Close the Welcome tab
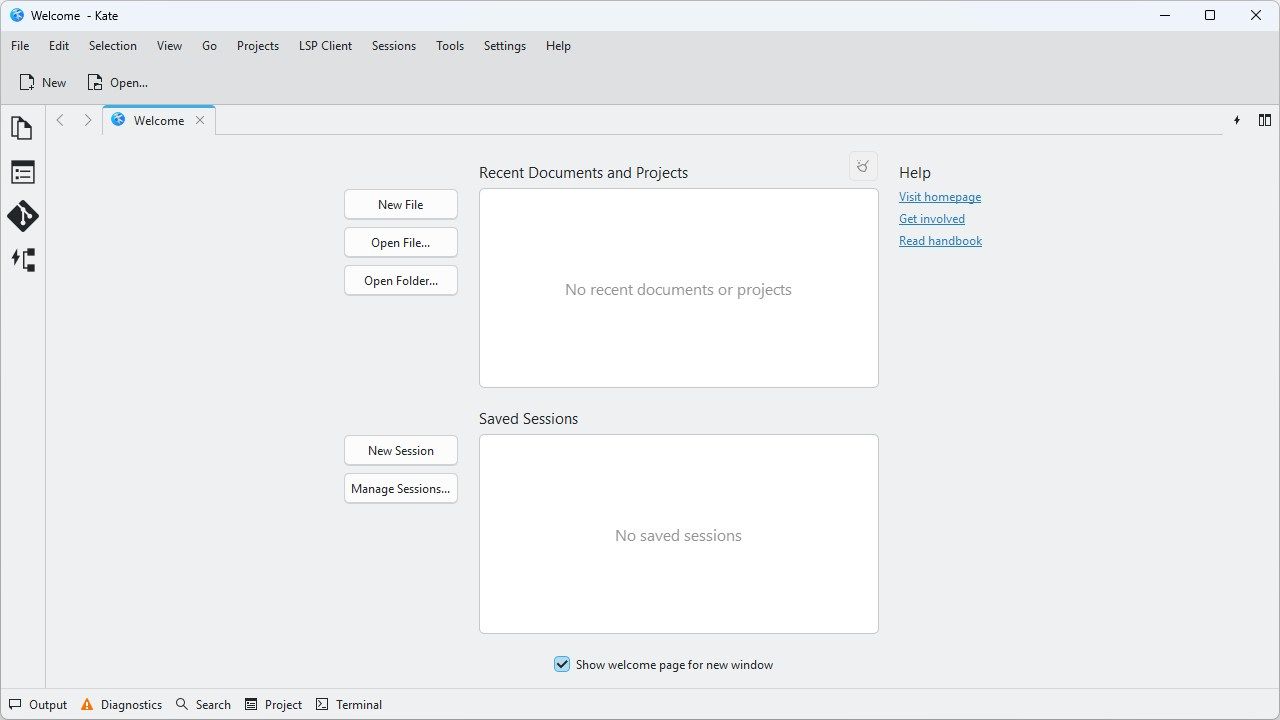This screenshot has width=1280, height=720. pyautogui.click(x=200, y=120)
